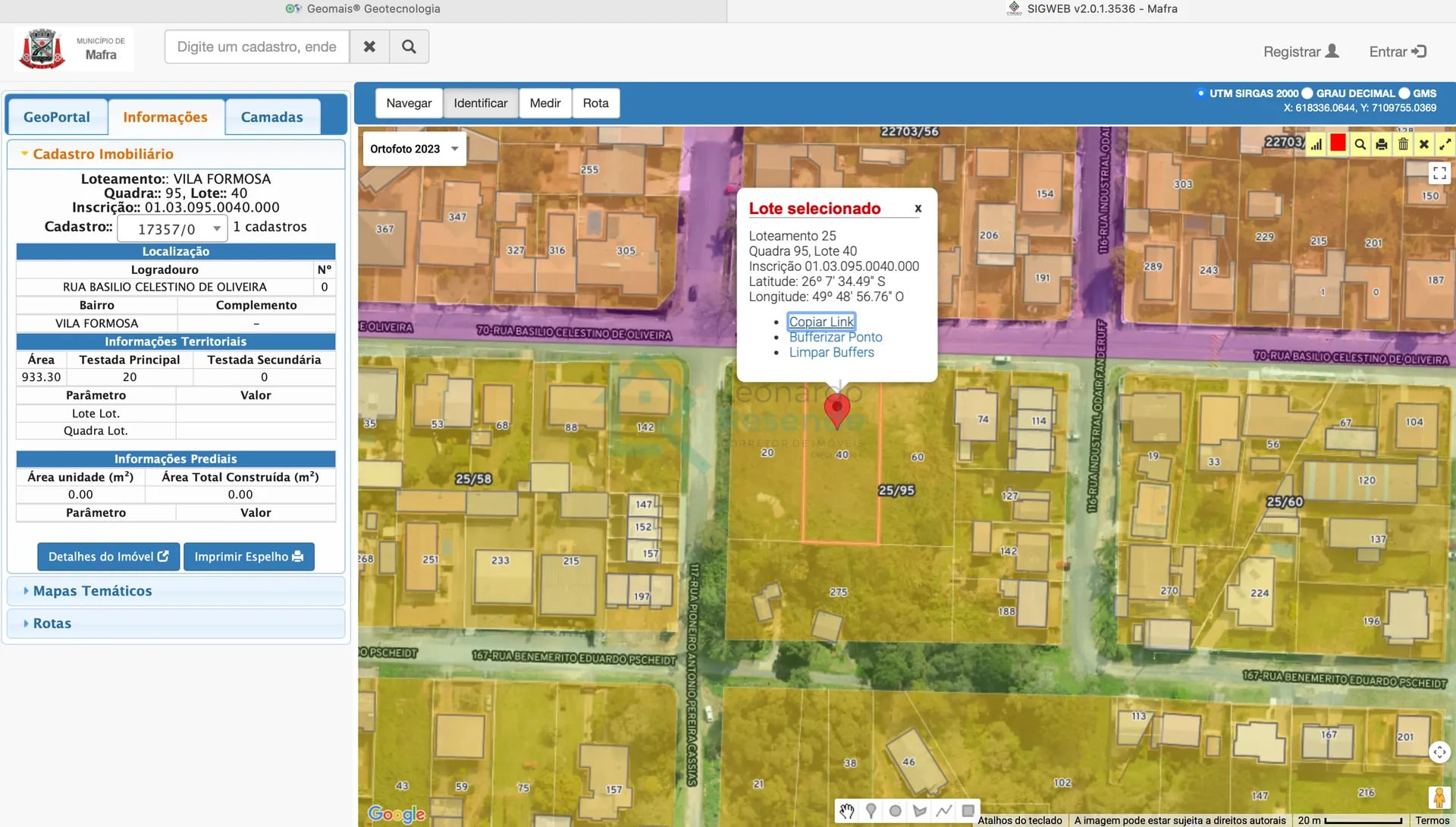Click the Google logo on the map
1456x827 pixels.
(x=397, y=814)
